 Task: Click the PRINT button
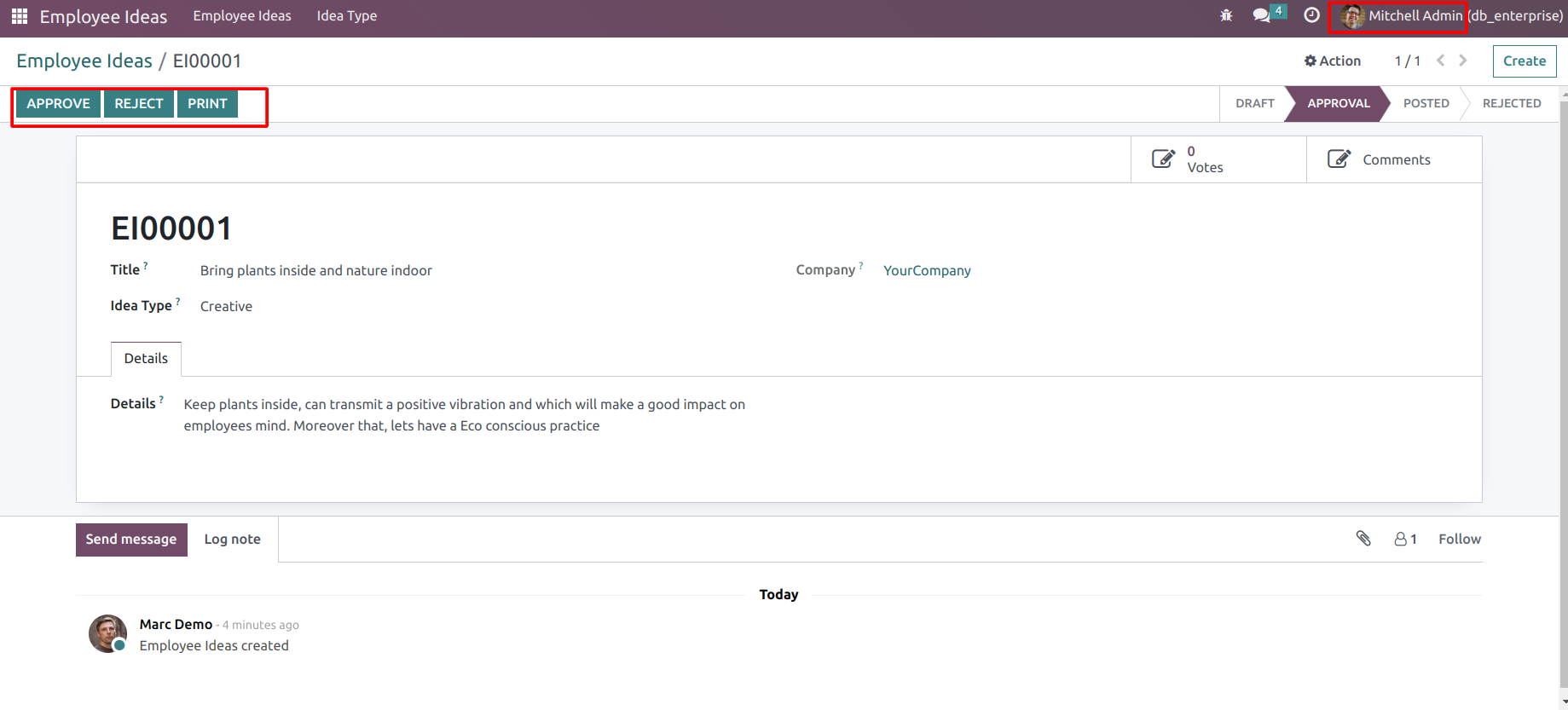(x=207, y=104)
